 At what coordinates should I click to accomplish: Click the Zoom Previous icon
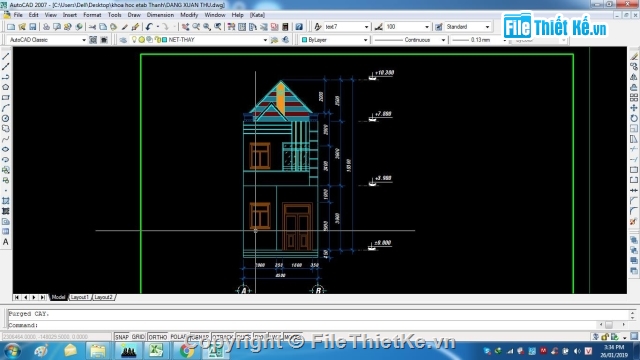pyautogui.click(x=218, y=27)
